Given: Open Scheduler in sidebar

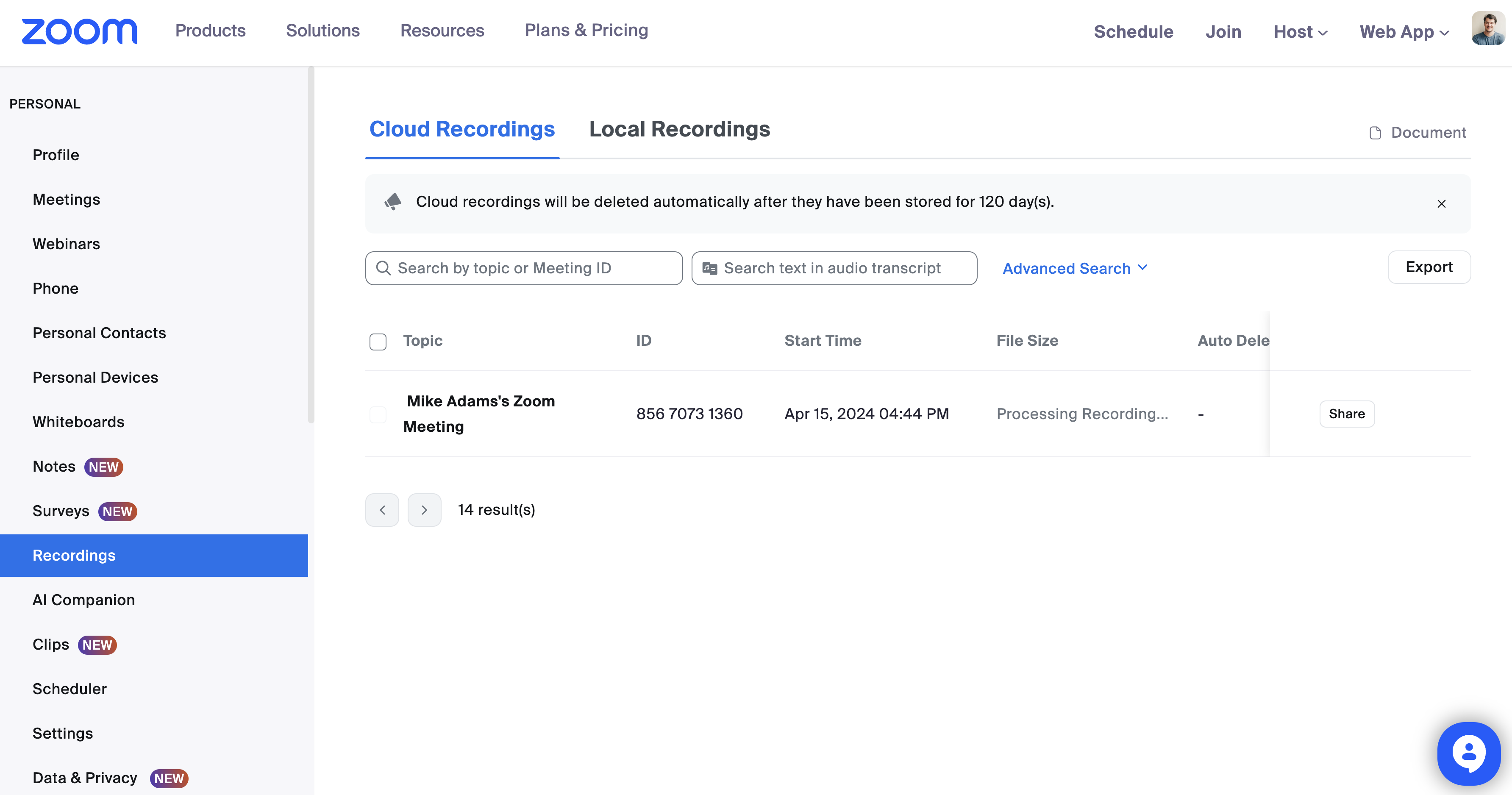Looking at the screenshot, I should point(69,689).
